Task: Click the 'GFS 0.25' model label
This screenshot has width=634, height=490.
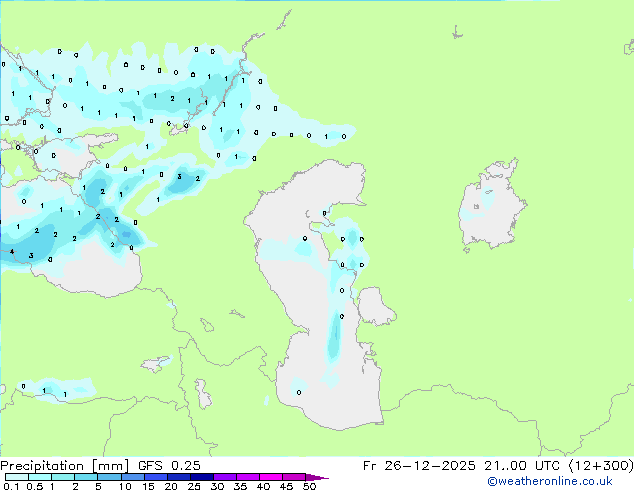Action: tap(169, 466)
